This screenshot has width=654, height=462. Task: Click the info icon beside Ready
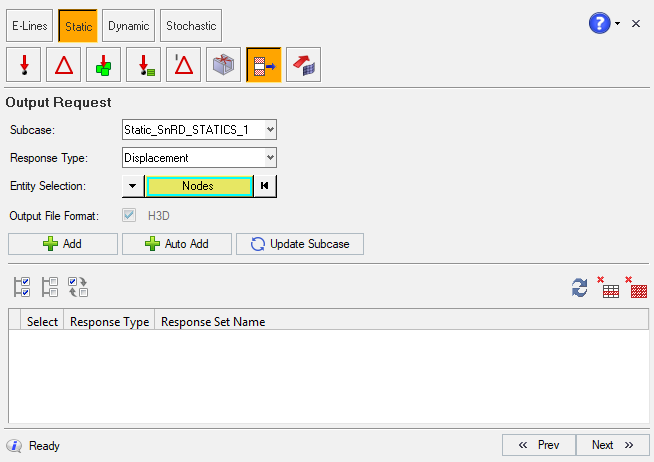click(15, 446)
